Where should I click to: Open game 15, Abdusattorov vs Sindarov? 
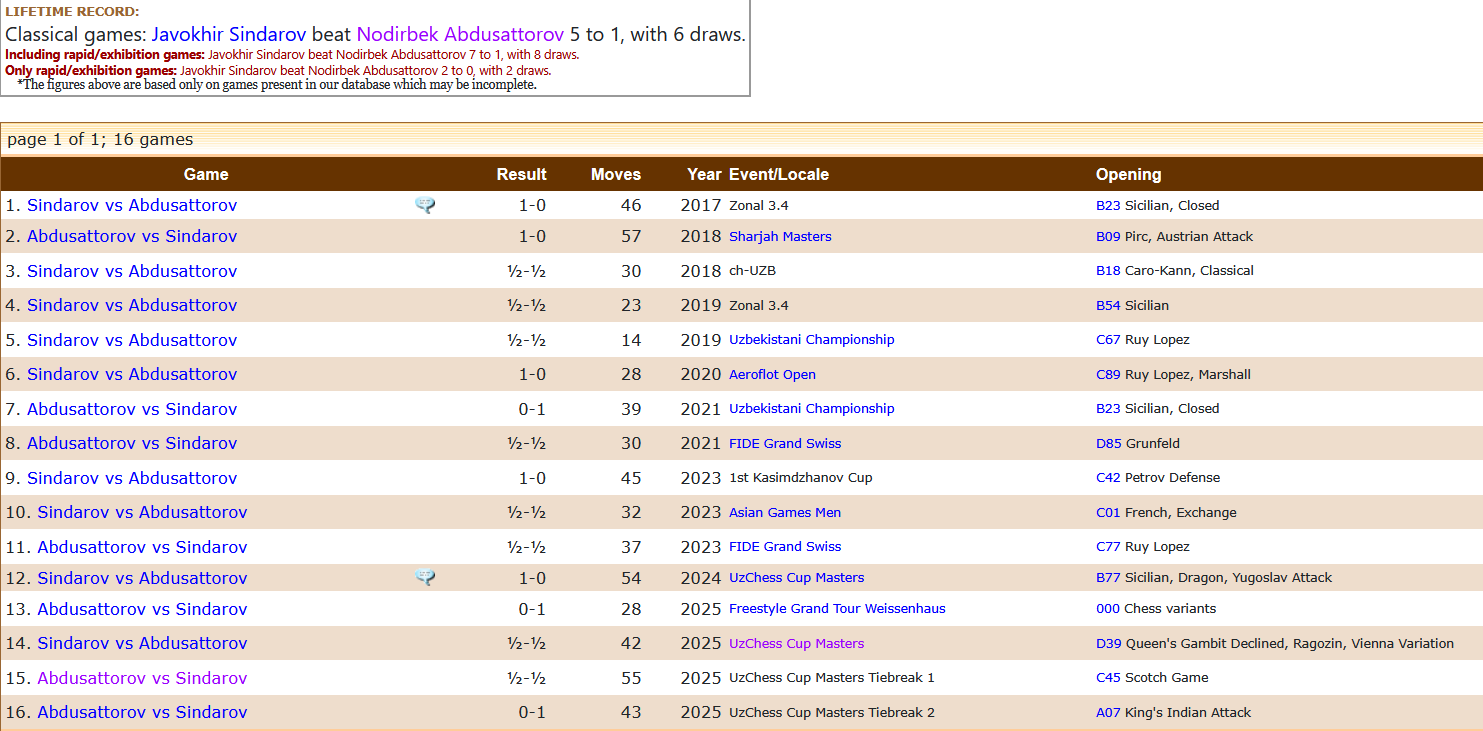pos(142,678)
